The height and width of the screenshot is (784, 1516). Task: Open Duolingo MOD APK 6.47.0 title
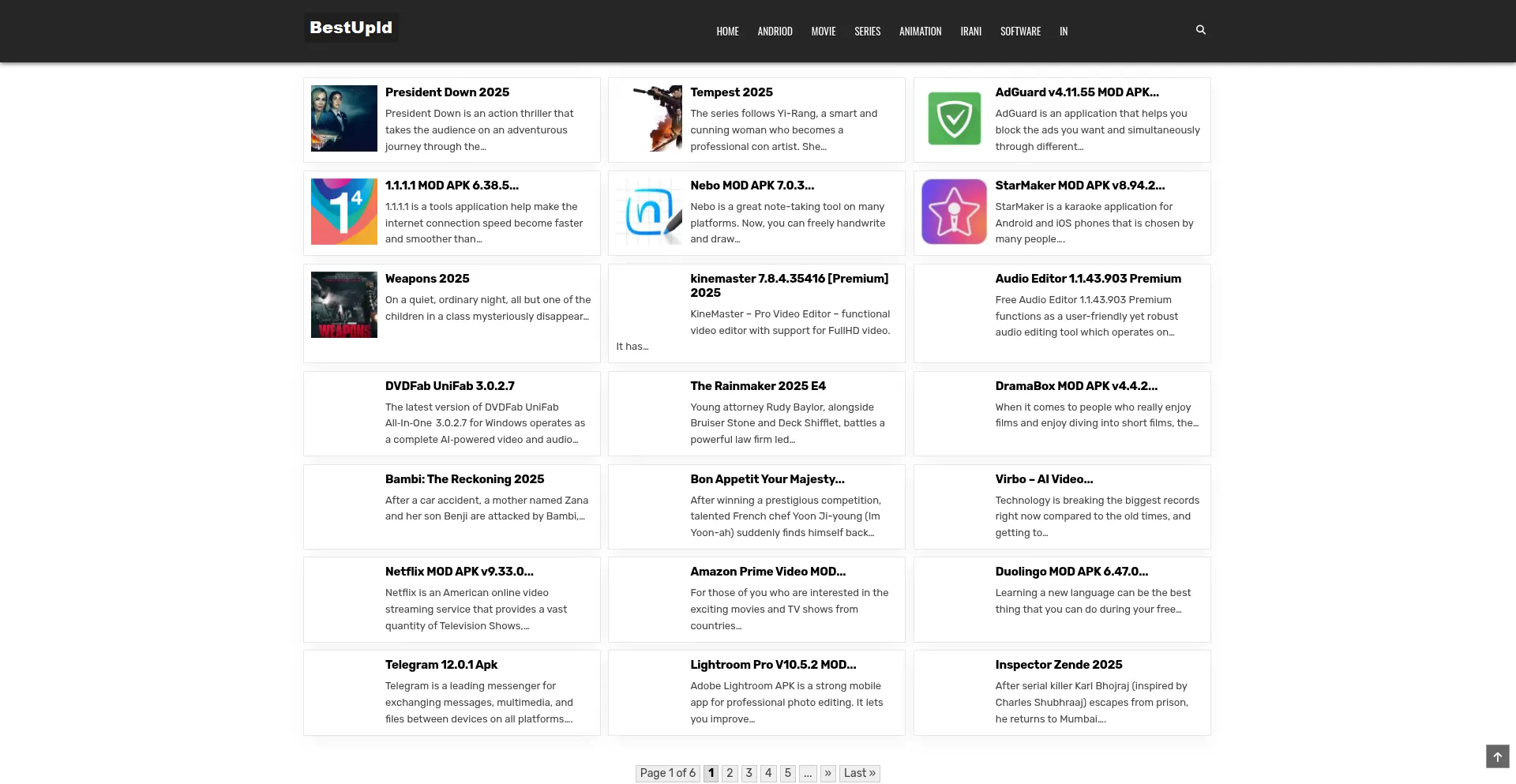1071,572
